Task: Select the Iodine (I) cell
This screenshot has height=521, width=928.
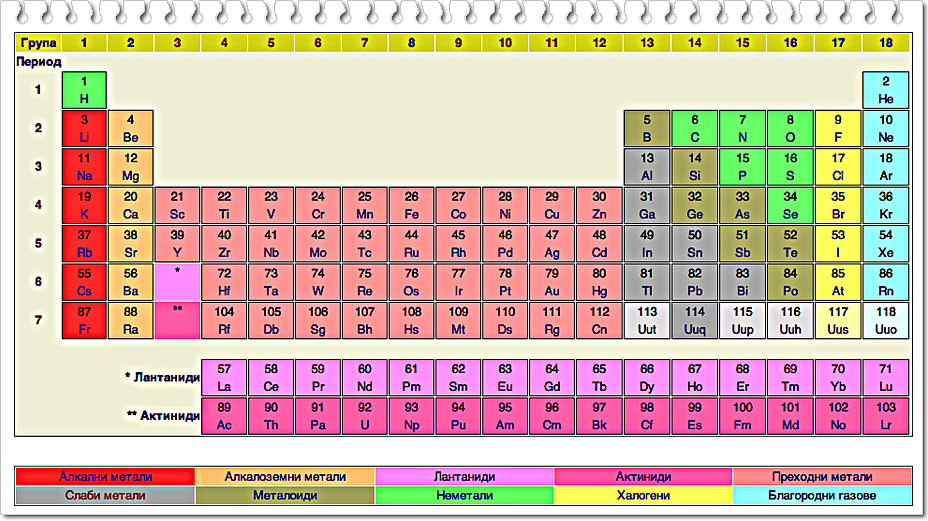Action: pyautogui.click(x=838, y=244)
